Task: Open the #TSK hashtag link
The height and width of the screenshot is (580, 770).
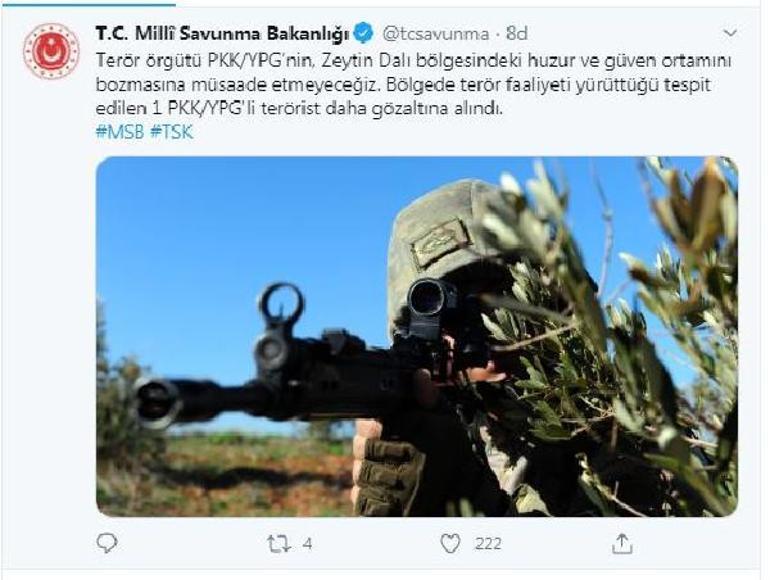Action: (171, 132)
